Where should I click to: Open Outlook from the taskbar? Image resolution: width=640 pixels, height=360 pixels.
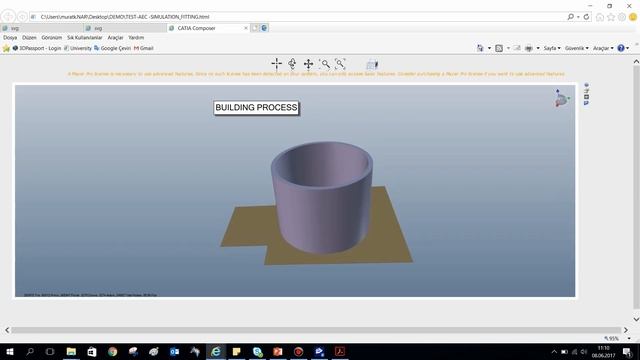pos(174,351)
